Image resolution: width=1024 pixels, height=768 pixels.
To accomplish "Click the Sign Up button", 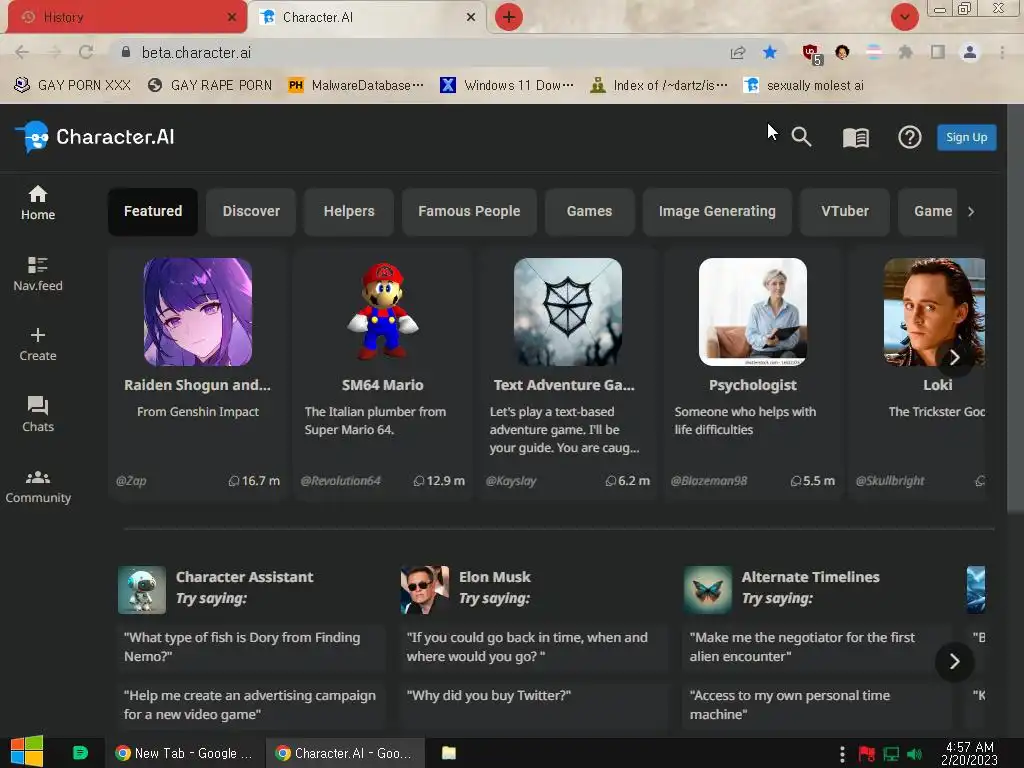I will point(967,137).
